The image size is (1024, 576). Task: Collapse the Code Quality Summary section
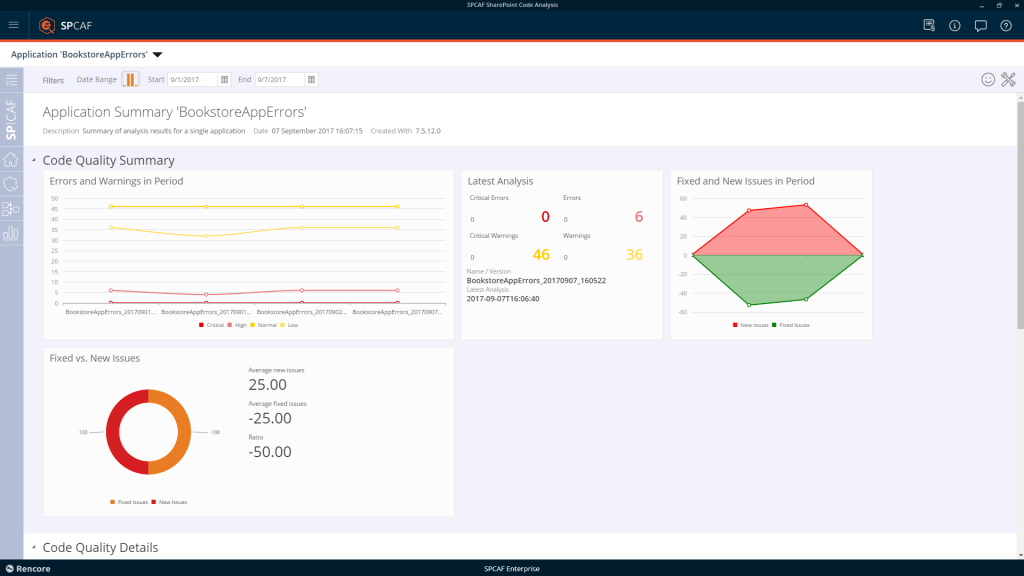(34, 160)
